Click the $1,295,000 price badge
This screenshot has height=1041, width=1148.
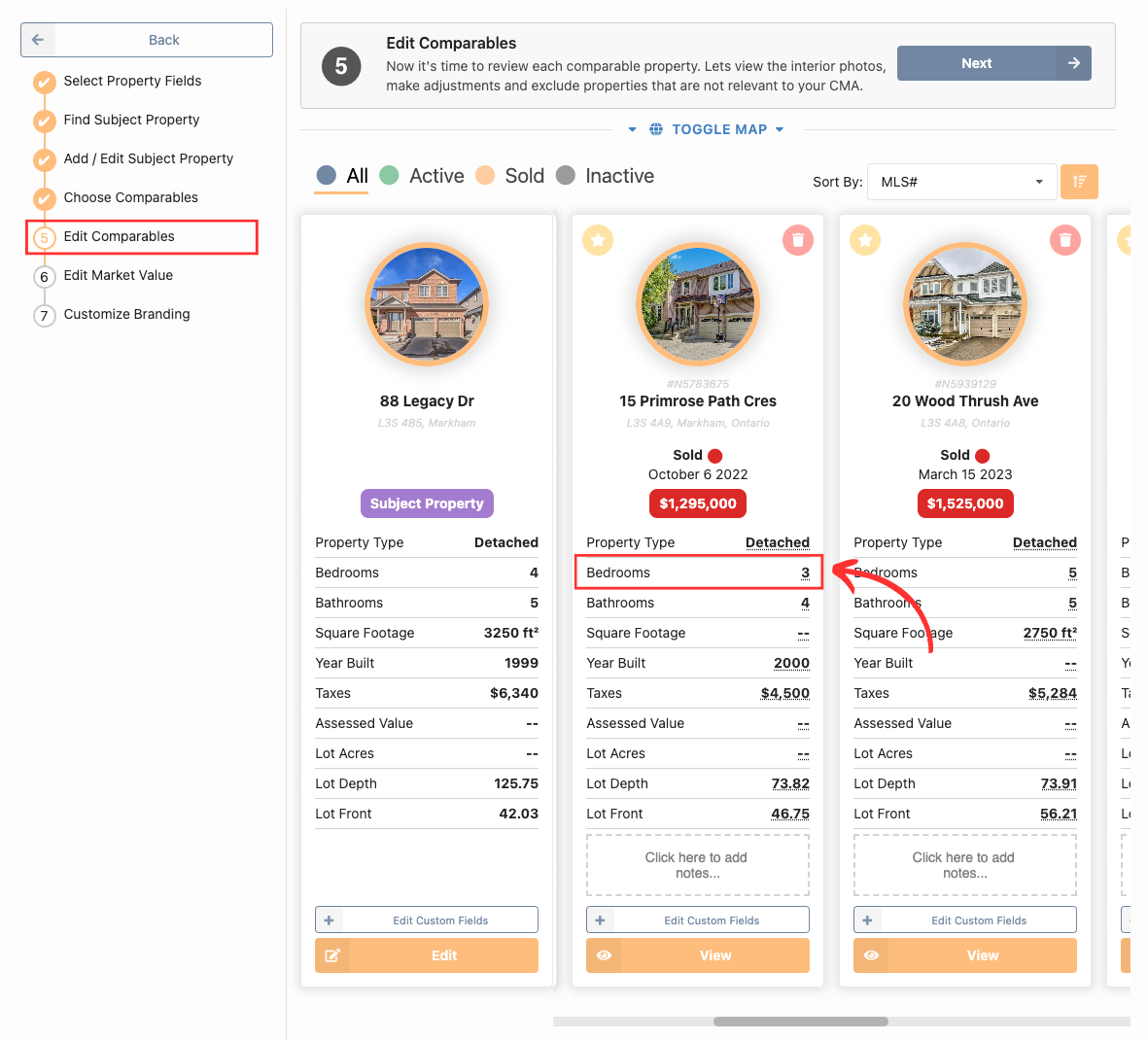tap(697, 503)
